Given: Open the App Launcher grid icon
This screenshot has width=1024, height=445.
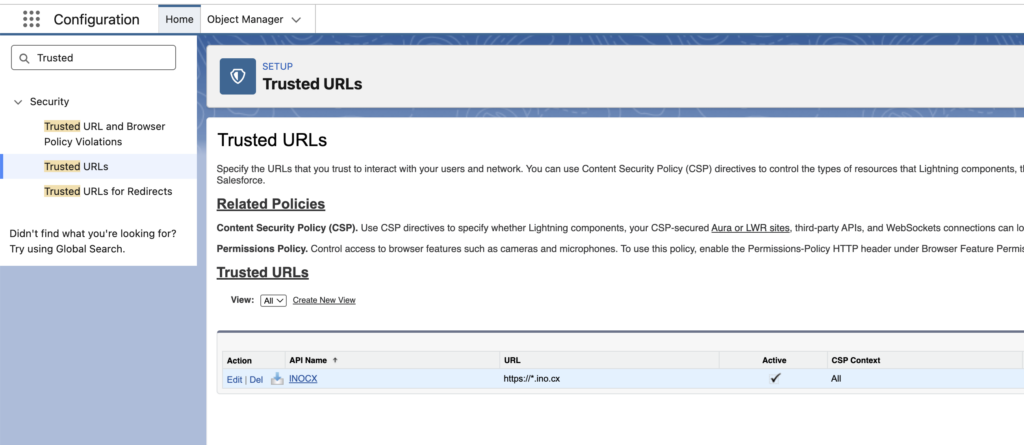Looking at the screenshot, I should pyautogui.click(x=31, y=19).
